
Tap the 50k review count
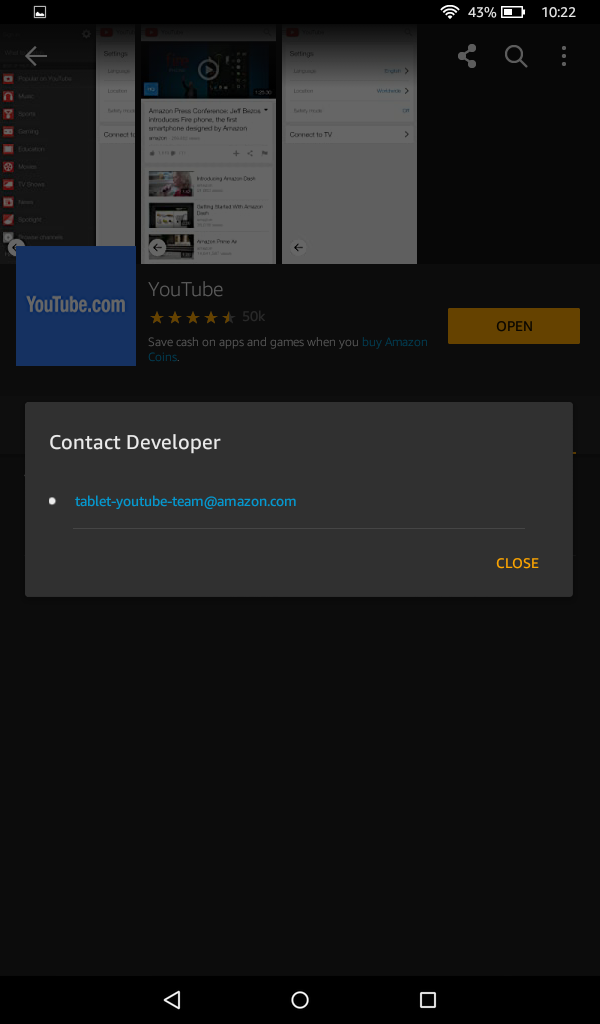253,317
